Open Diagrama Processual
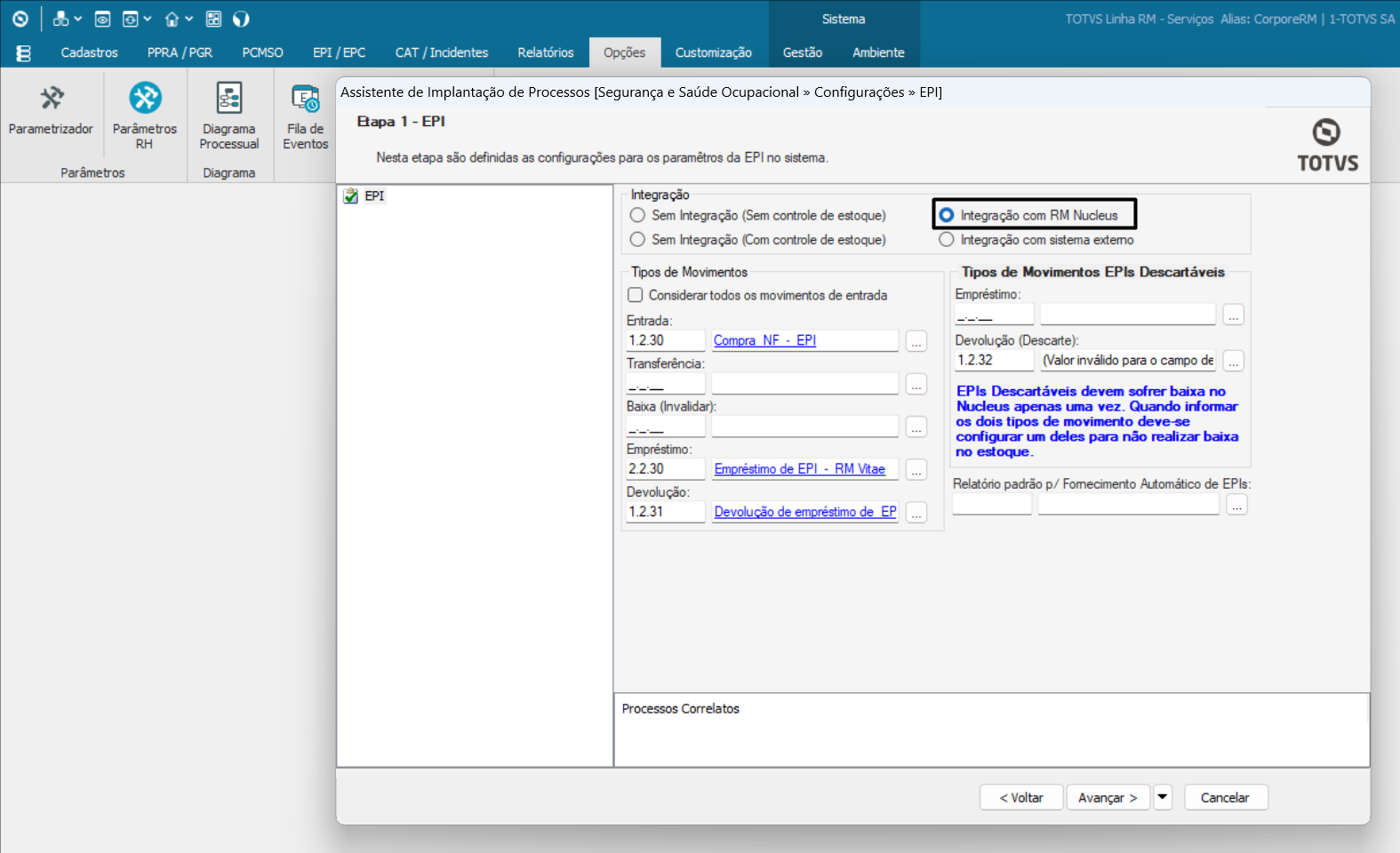This screenshot has height=853, width=1400. point(229,116)
